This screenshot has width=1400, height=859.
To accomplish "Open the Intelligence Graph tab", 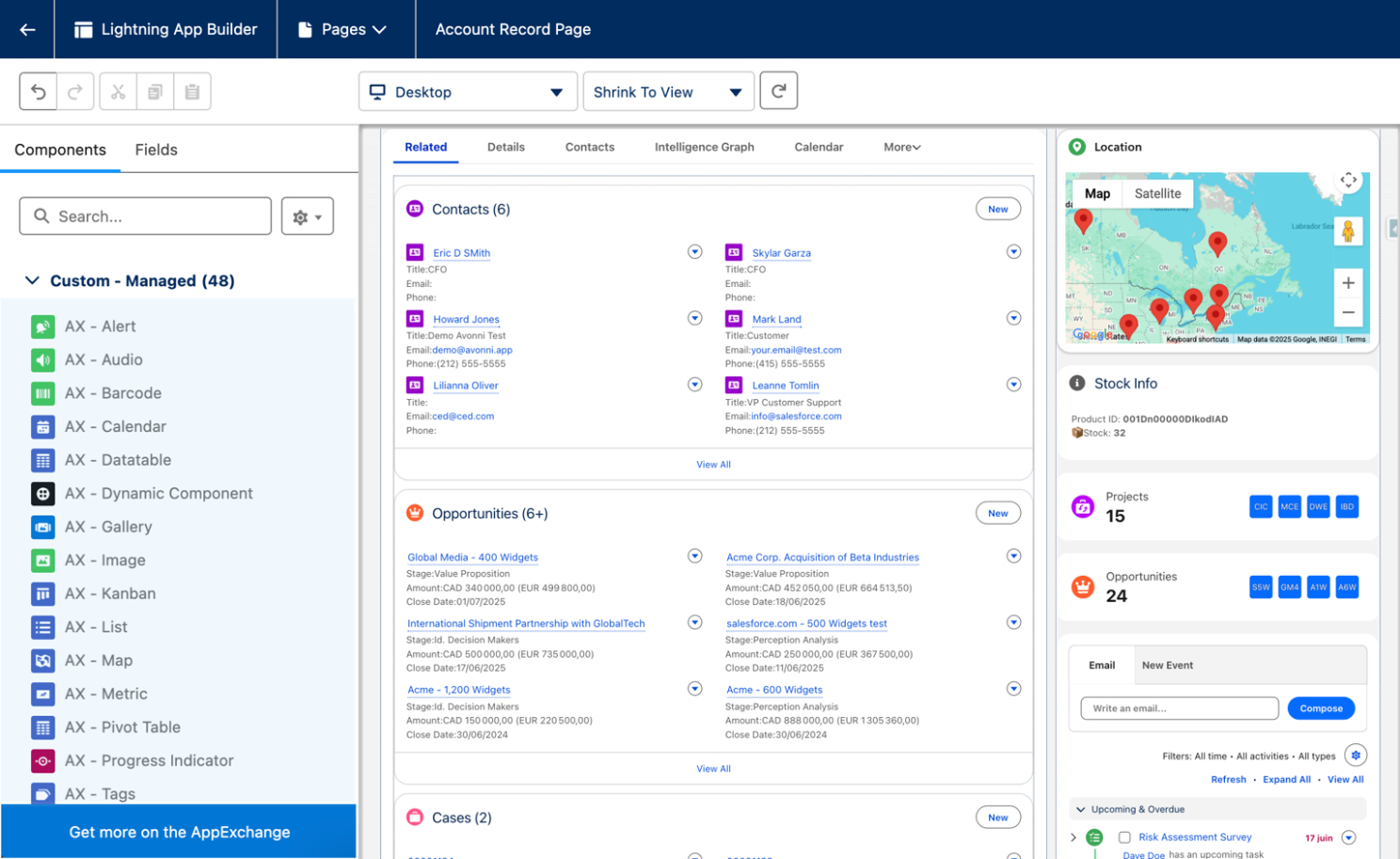I will [705, 147].
